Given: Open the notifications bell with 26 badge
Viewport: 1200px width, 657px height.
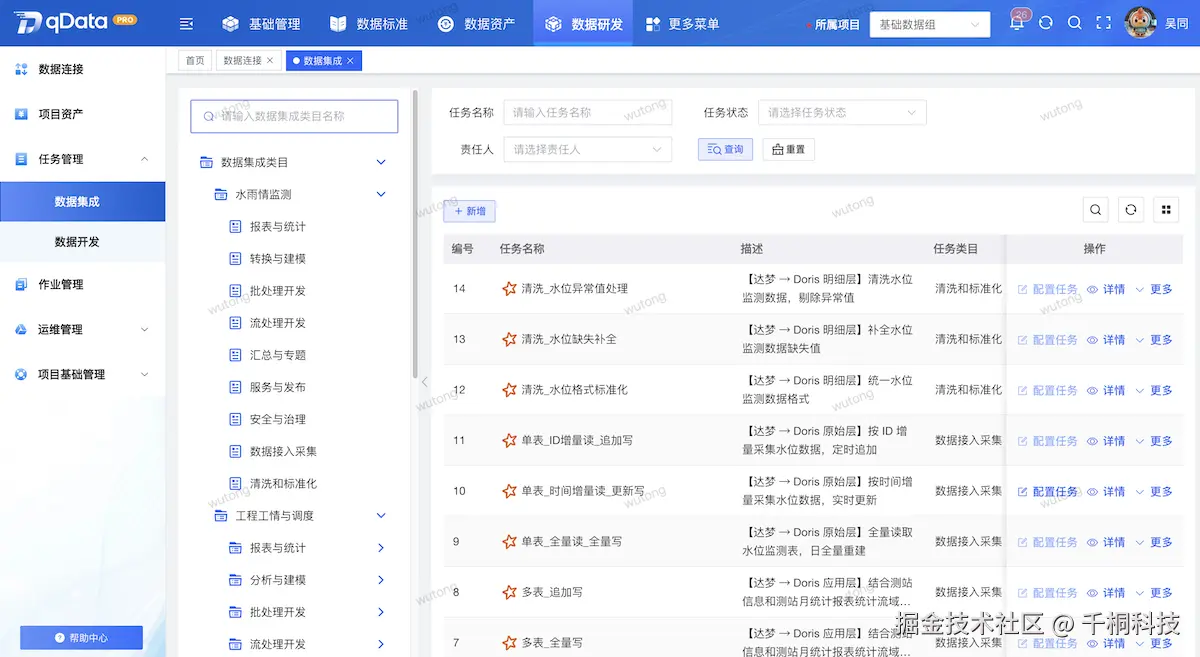Looking at the screenshot, I should [x=1016, y=21].
